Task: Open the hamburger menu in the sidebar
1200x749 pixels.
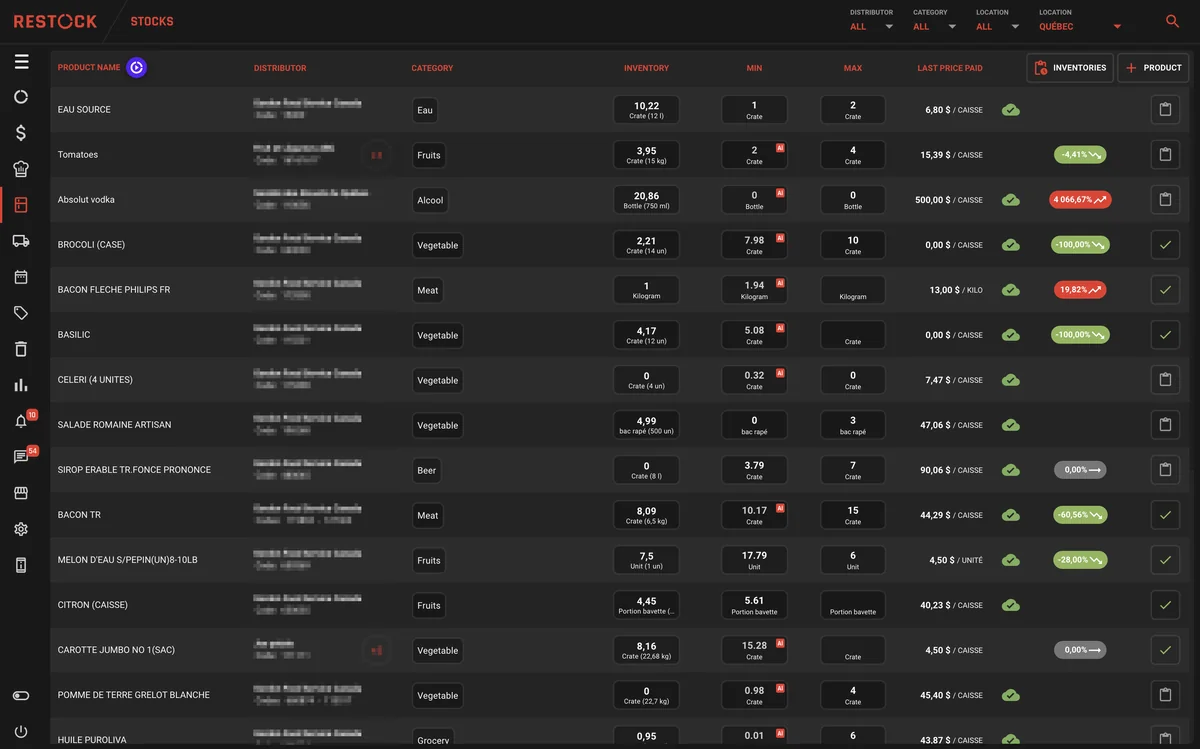Action: (21, 62)
